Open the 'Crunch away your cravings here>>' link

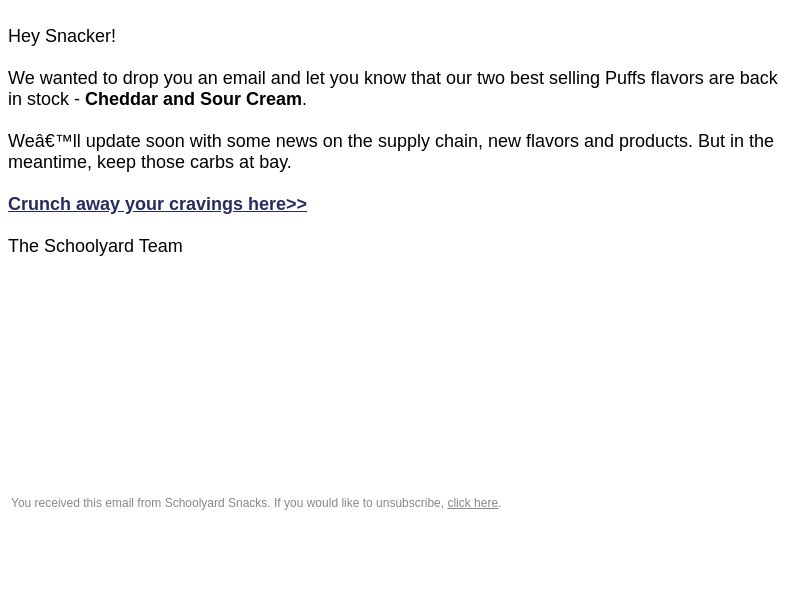(x=157, y=204)
